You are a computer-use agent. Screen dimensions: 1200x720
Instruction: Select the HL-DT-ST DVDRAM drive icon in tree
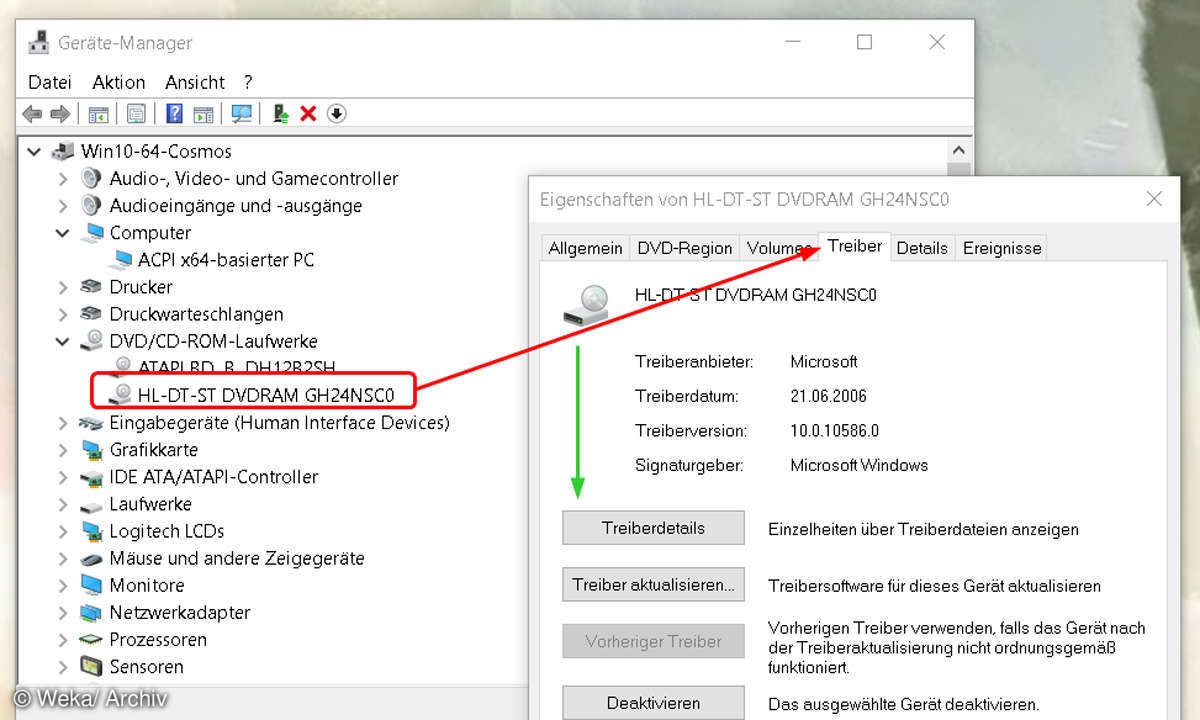[x=121, y=395]
